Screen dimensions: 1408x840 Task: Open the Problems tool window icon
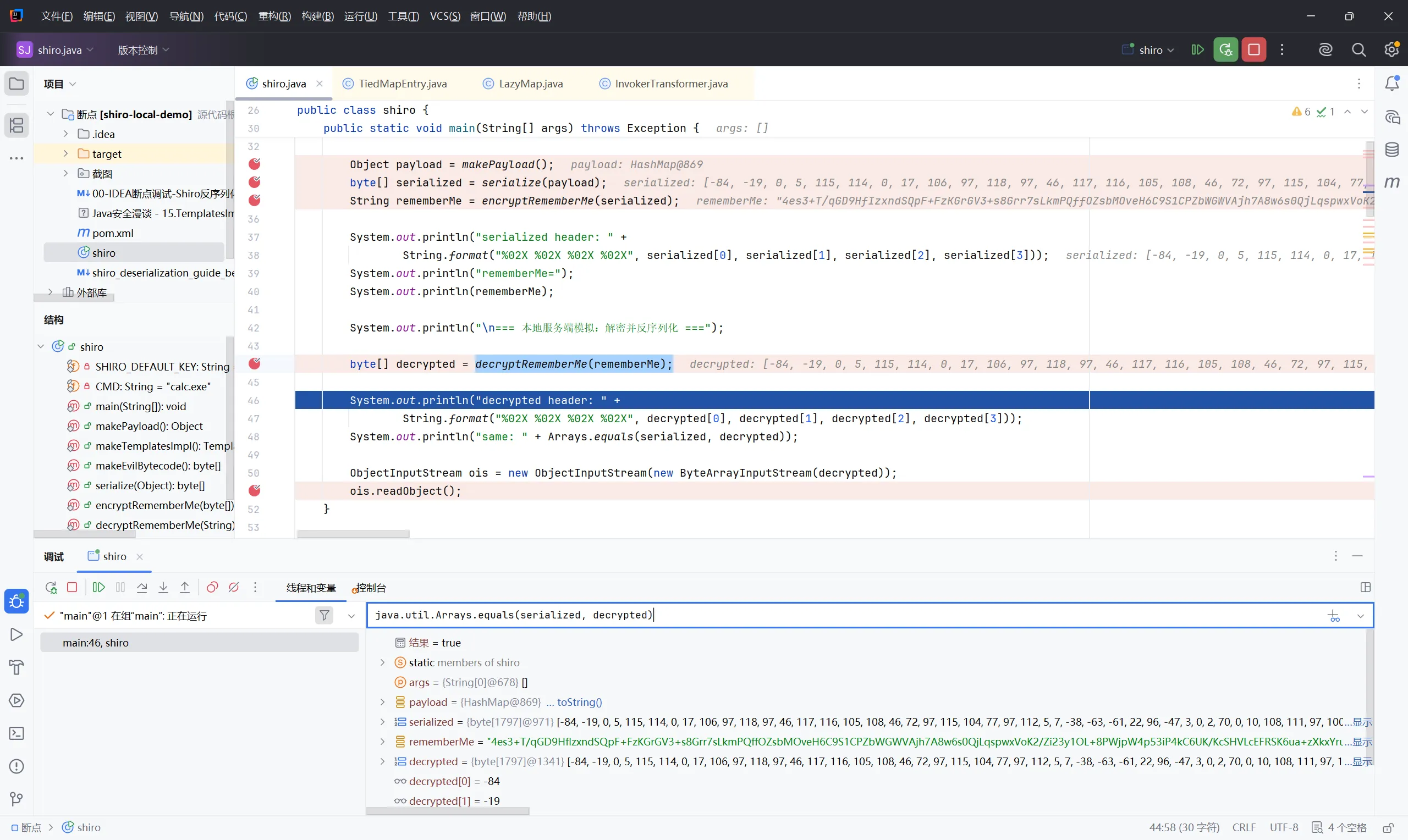coord(16,766)
